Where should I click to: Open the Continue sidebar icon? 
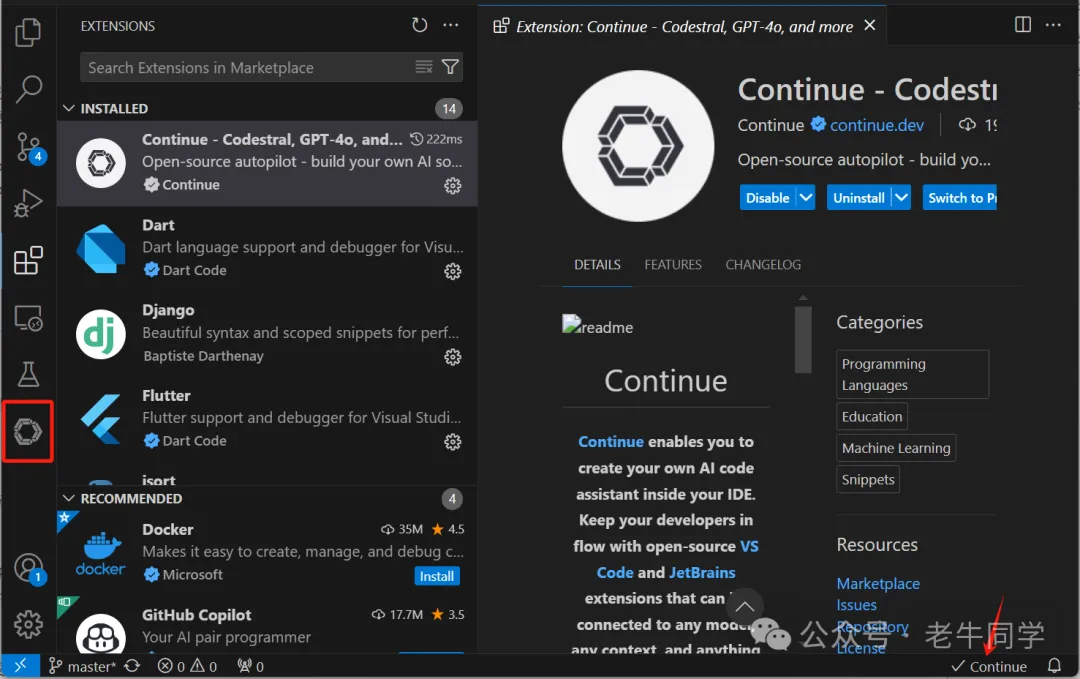(28, 432)
